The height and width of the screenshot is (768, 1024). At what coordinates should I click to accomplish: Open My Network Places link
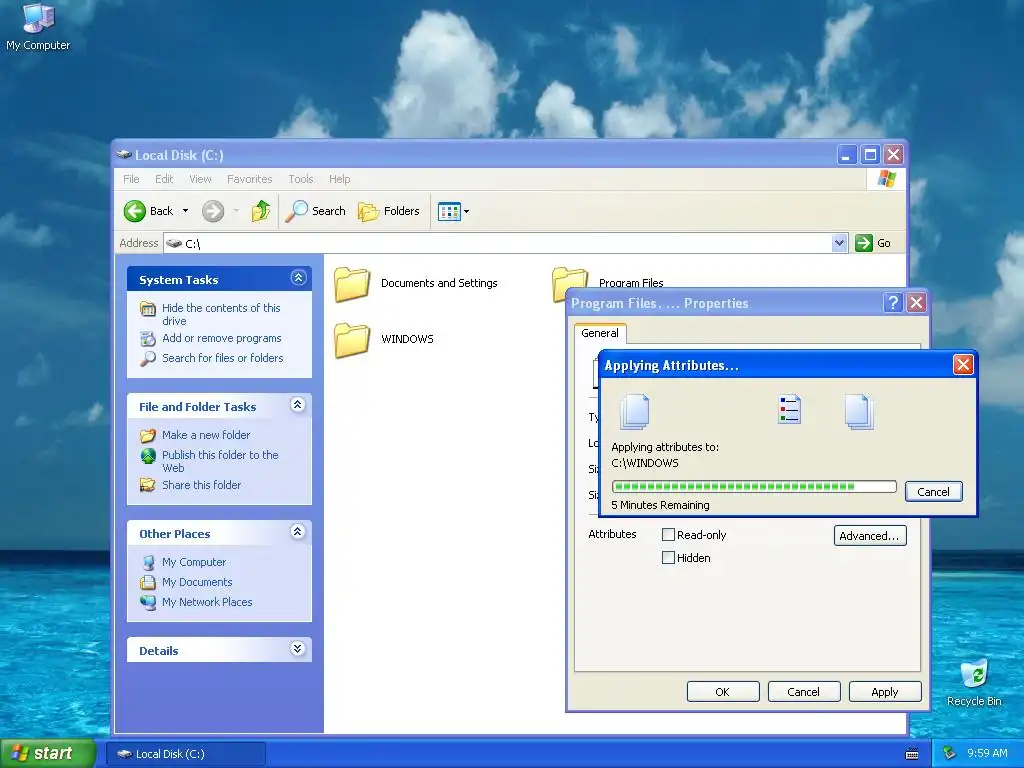pos(207,601)
